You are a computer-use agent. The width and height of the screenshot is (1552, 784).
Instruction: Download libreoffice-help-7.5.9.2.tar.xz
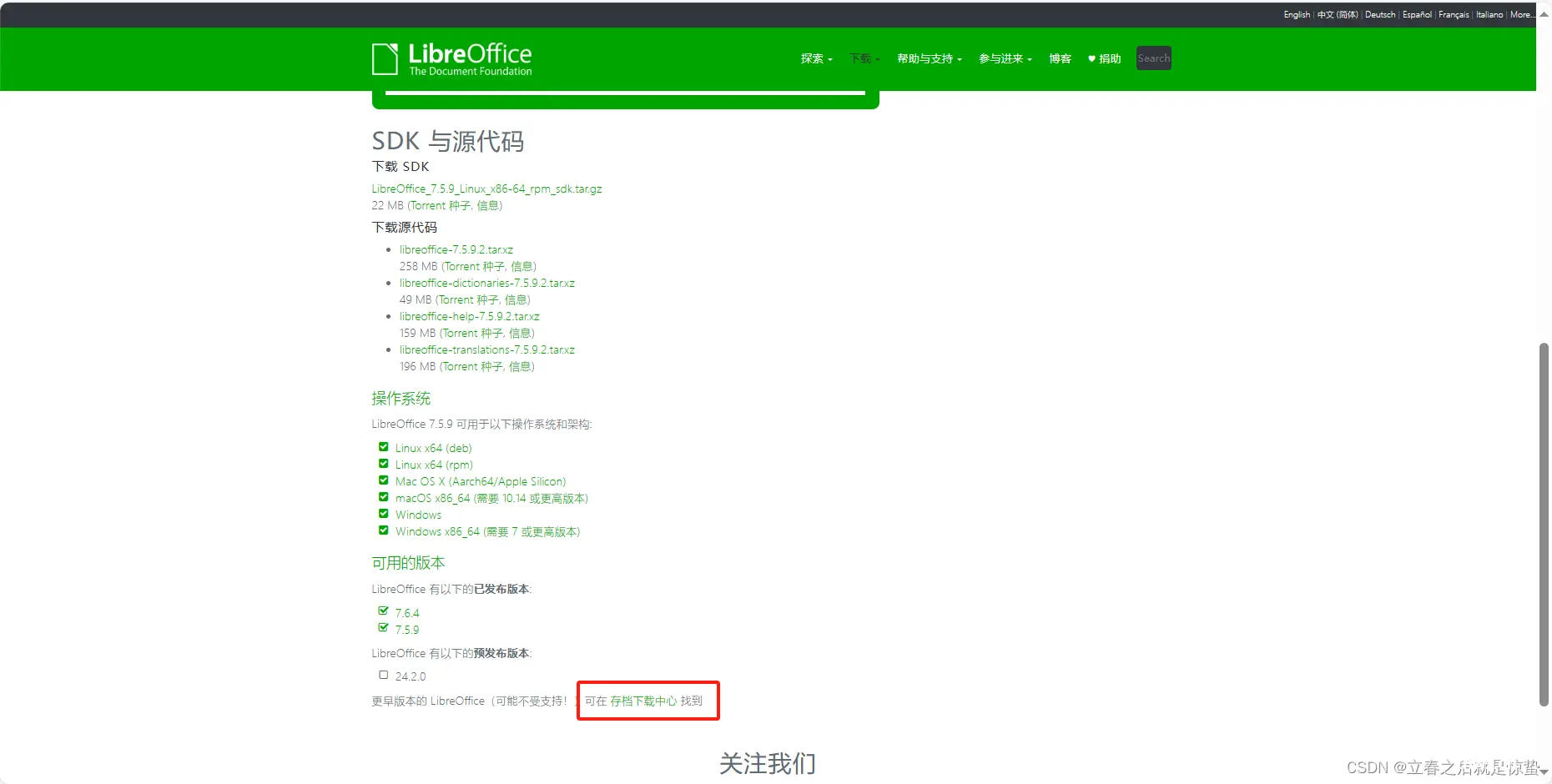[x=469, y=316]
